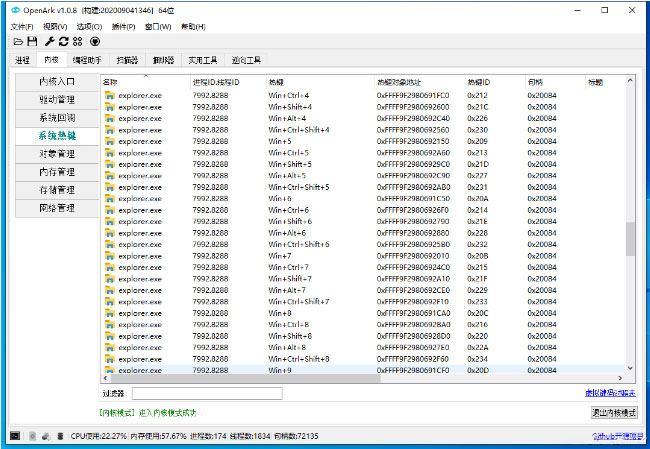Click the save disk toolbar icon
Screen dimensions: 650x449
coord(32,41)
